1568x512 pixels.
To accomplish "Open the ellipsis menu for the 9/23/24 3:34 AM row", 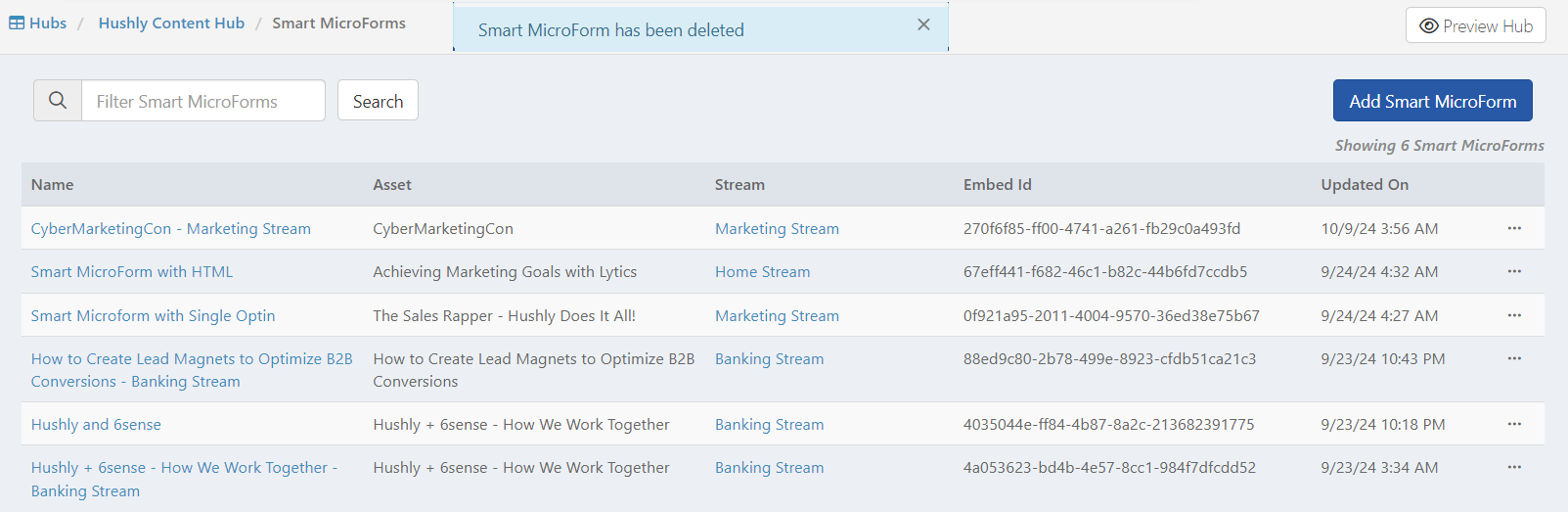I will 1514,467.
